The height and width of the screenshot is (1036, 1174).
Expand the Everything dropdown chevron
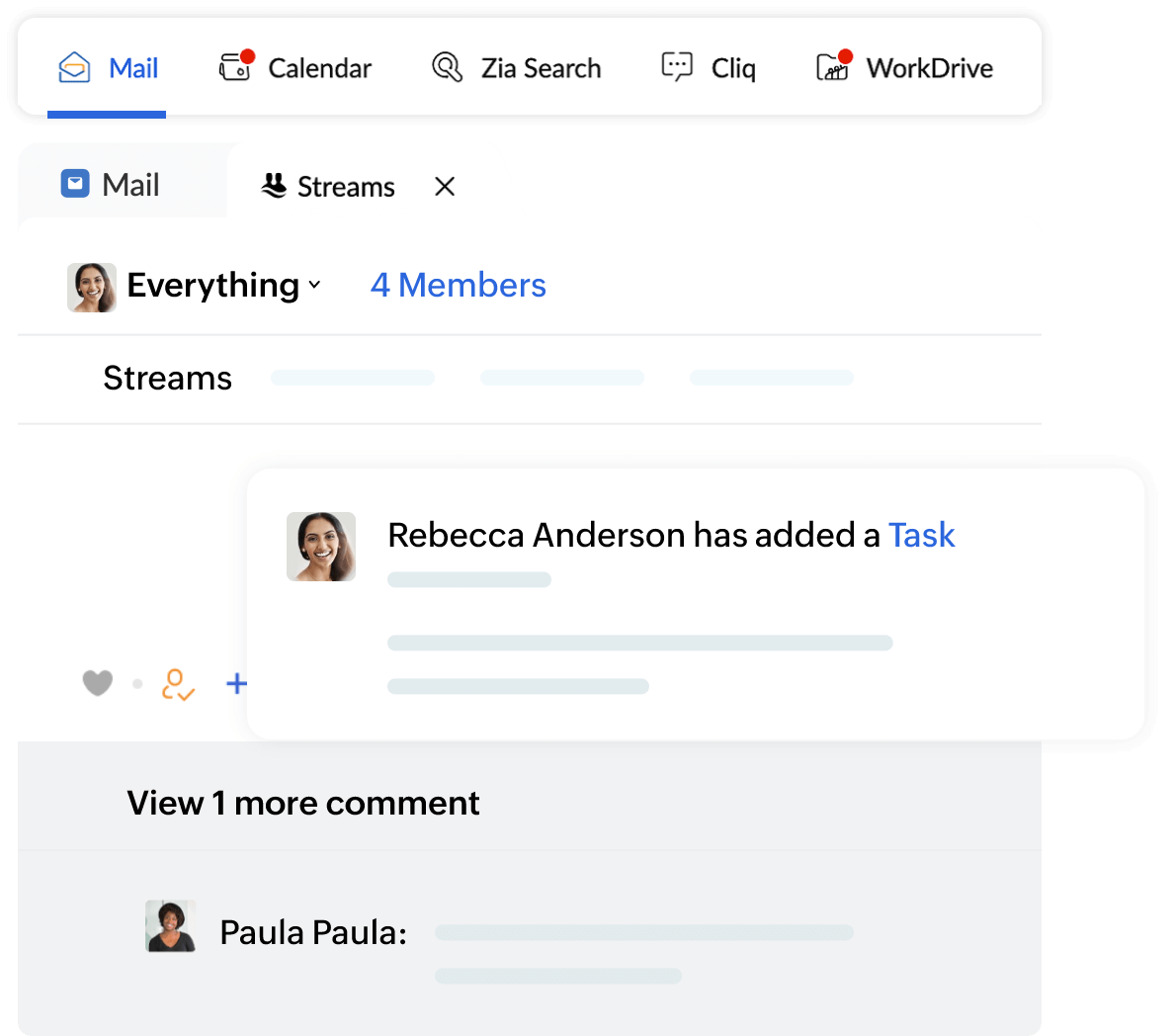(x=314, y=285)
